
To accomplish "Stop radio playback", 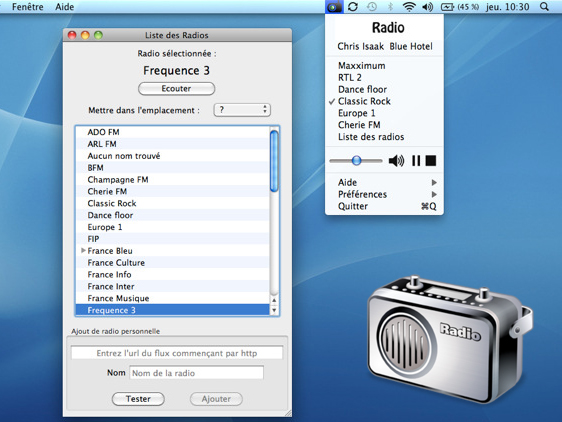I will pyautogui.click(x=431, y=161).
